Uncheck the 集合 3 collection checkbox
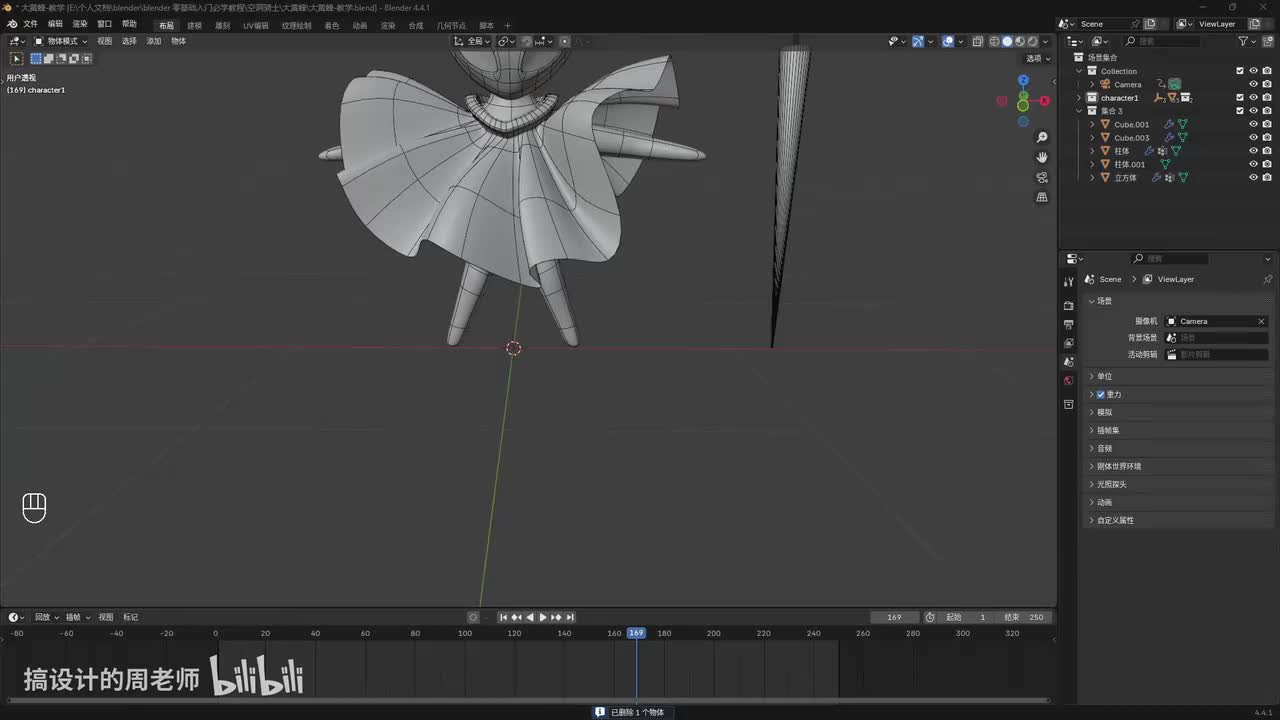The width and height of the screenshot is (1280, 720). [1240, 111]
